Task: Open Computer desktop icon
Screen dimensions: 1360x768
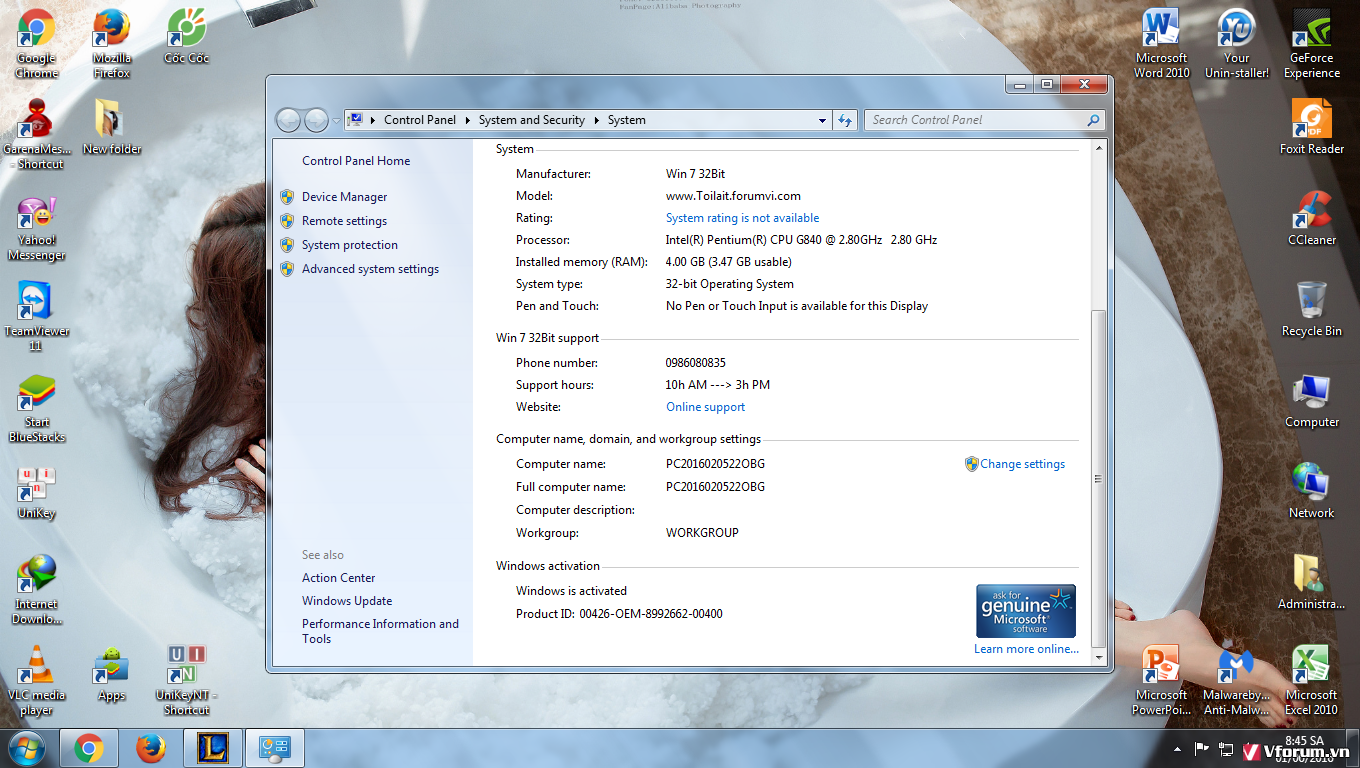Action: tap(1312, 400)
